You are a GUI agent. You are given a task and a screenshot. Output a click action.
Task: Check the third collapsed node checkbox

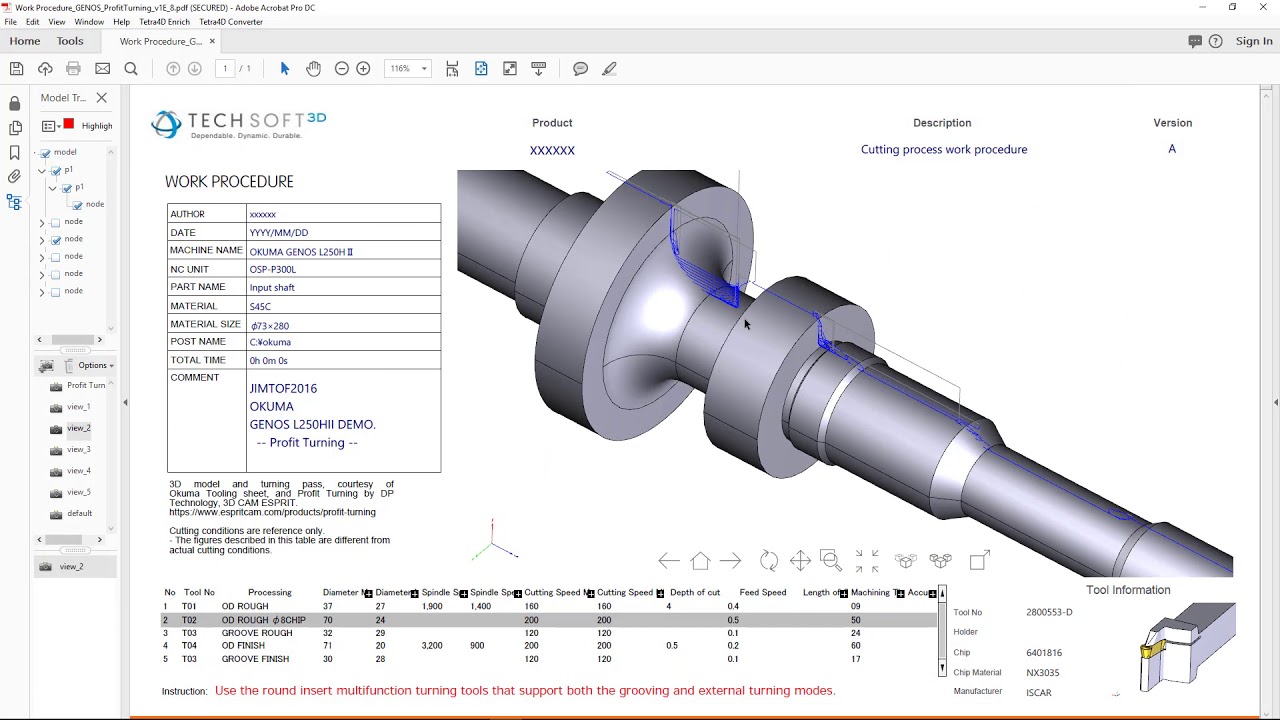tap(56, 257)
